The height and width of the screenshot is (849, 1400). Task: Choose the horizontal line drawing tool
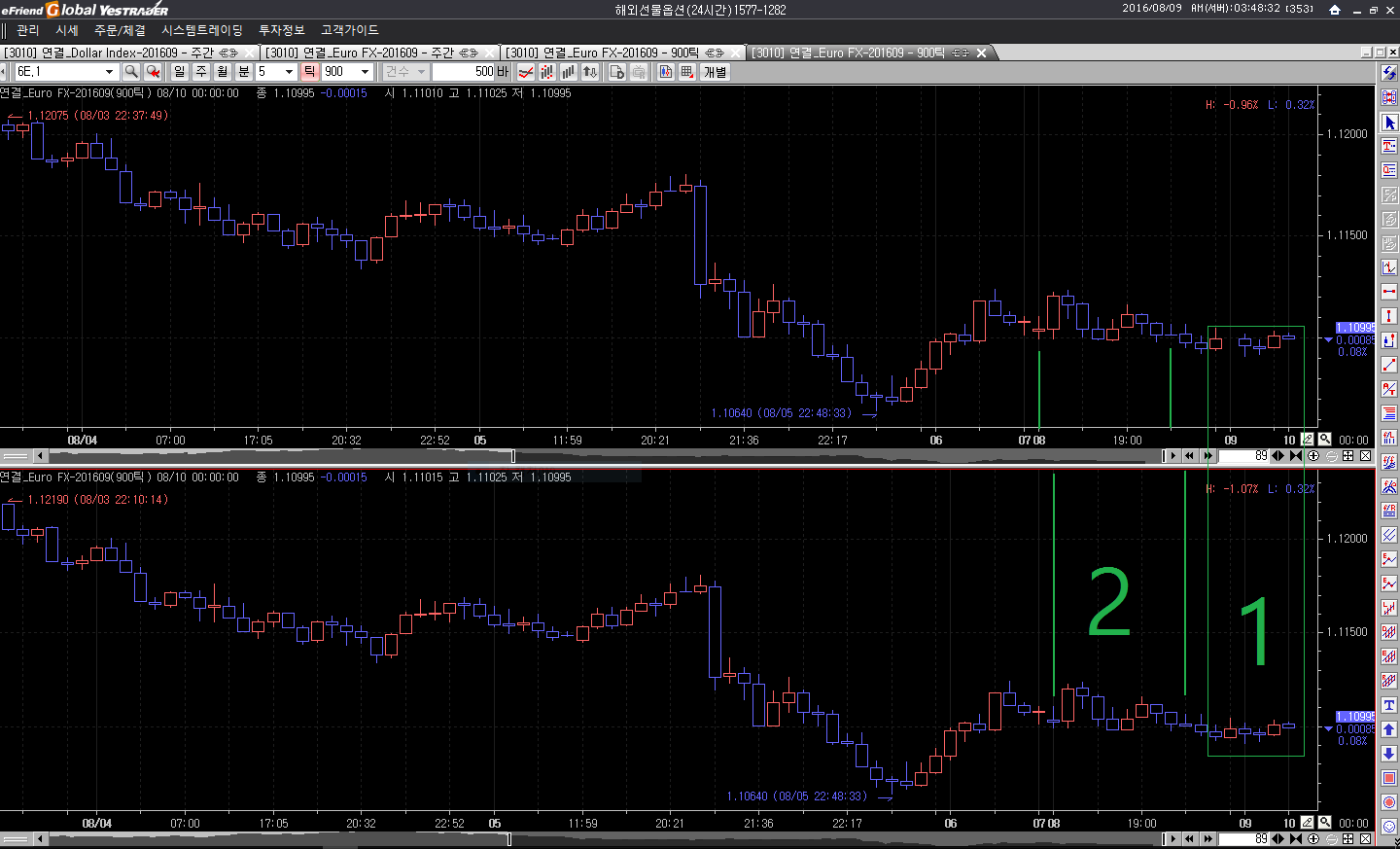coord(1389,292)
